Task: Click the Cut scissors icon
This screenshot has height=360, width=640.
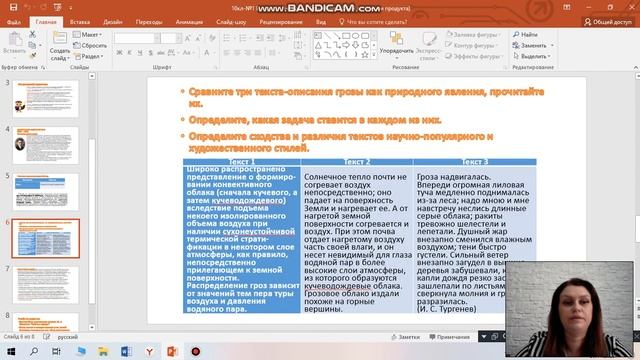Action: (x=33, y=35)
